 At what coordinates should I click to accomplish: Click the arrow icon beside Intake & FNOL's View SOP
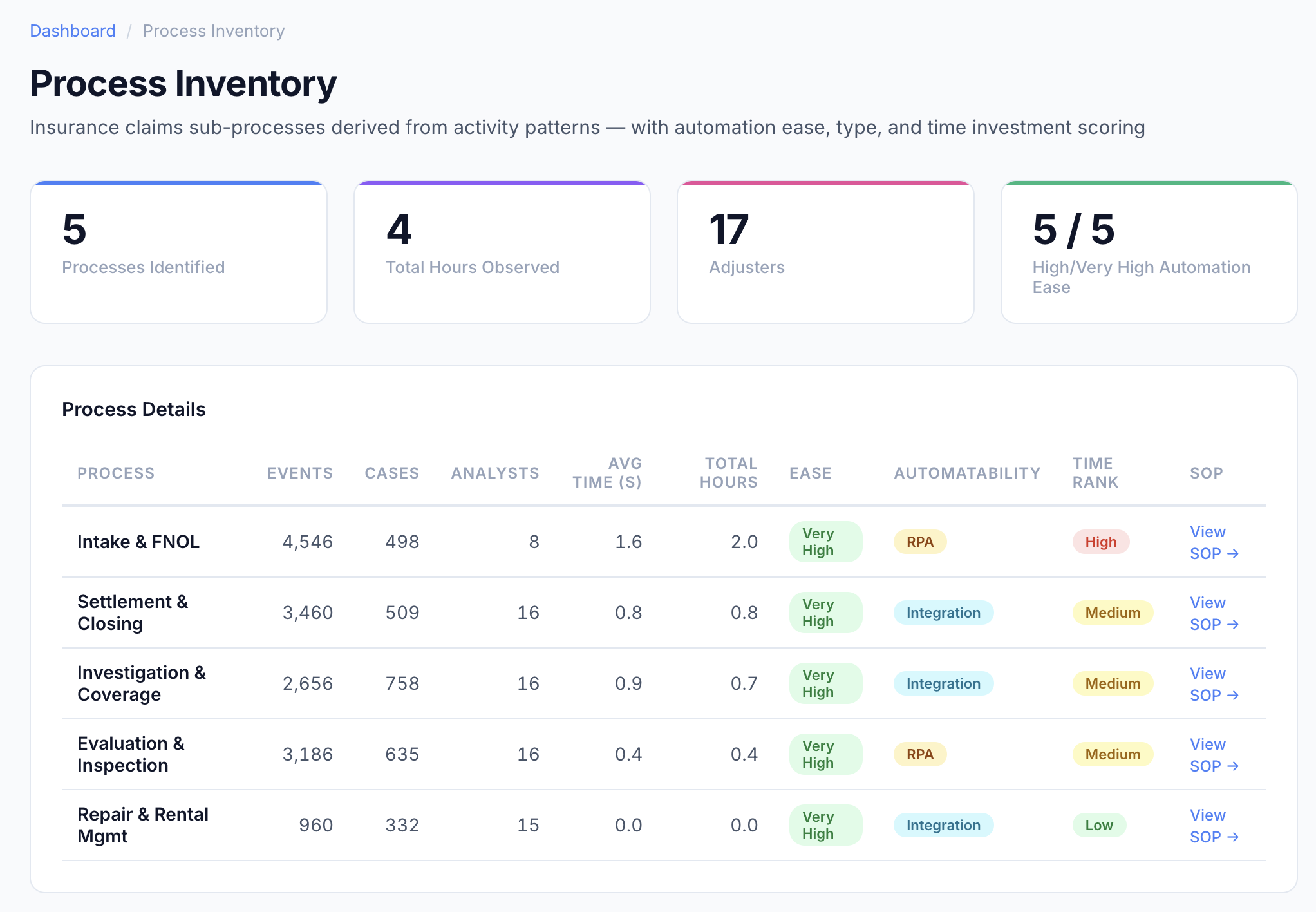coord(1234,554)
